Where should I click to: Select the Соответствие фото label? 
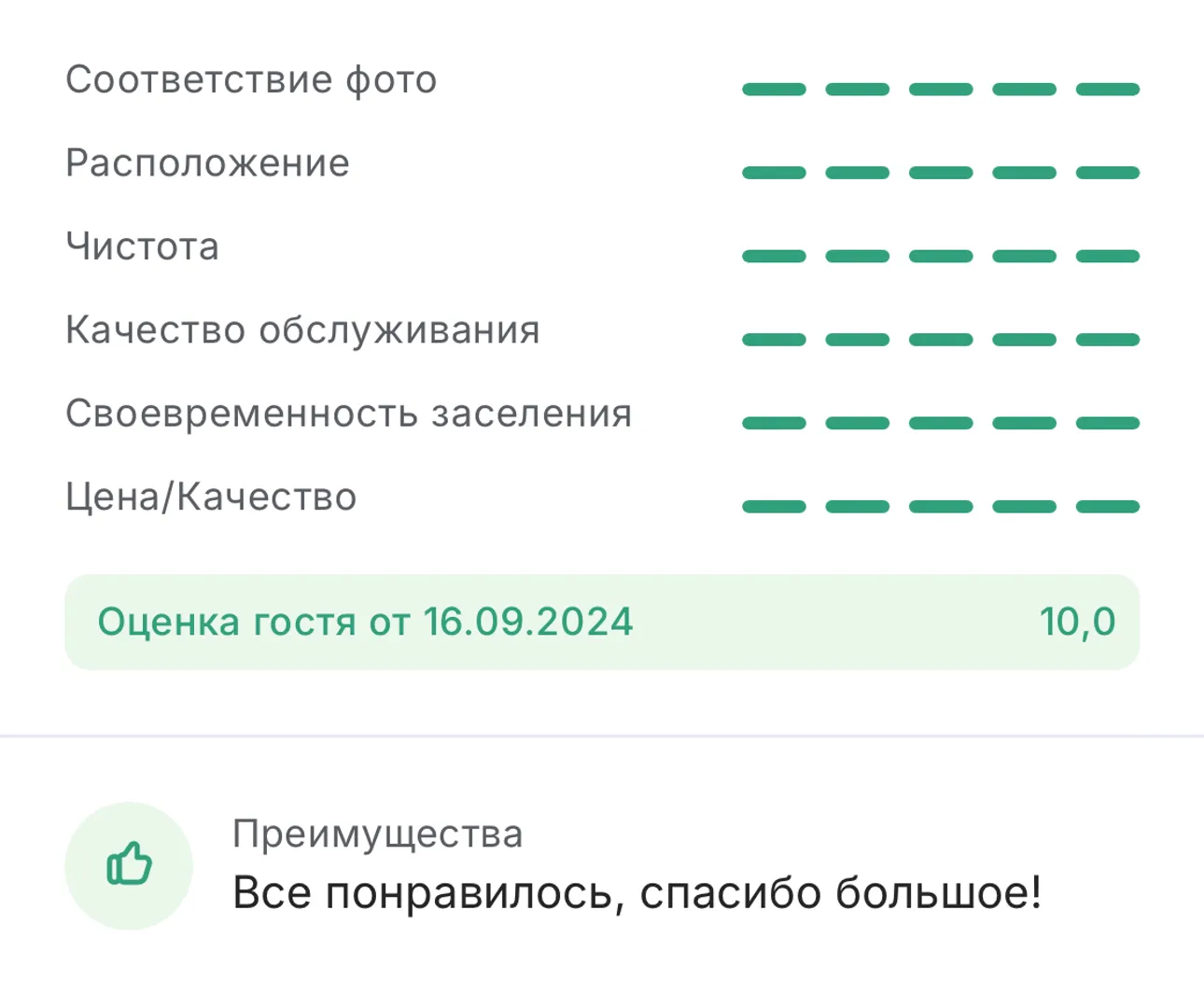point(251,80)
